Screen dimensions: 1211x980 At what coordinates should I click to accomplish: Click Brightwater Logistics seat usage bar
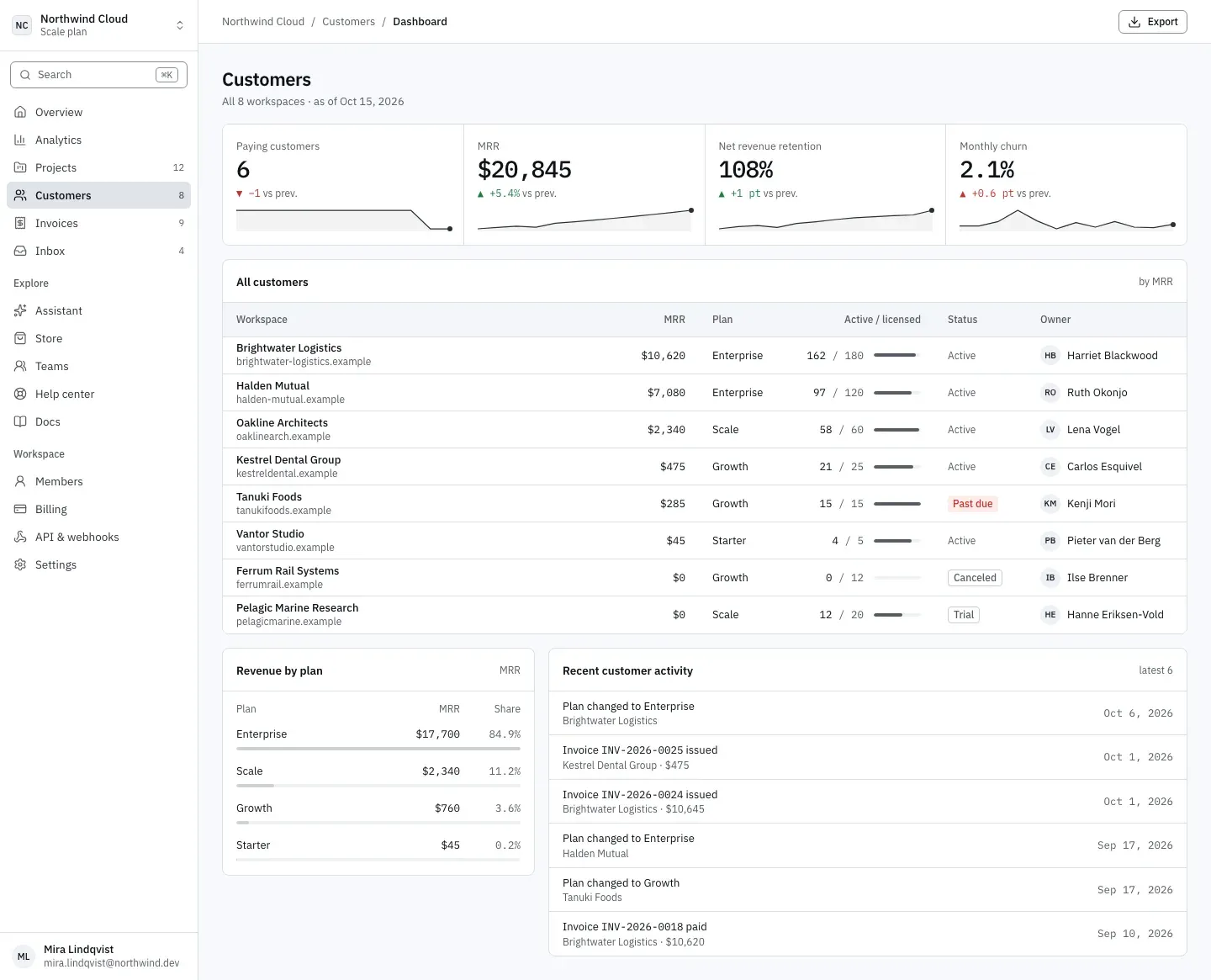897,356
